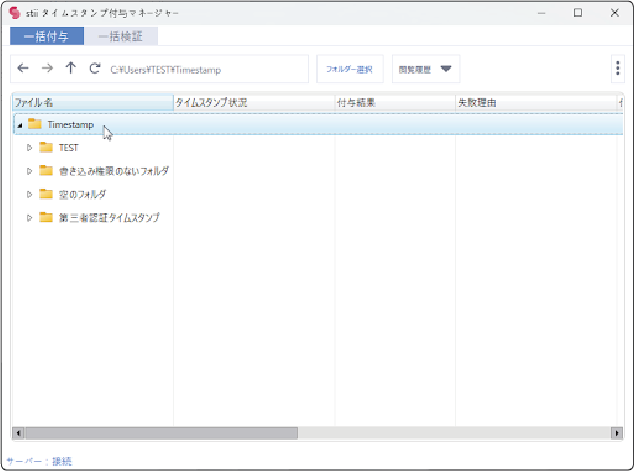The image size is (634, 471).
Task: Click the folder path input field
Action: pos(205,69)
